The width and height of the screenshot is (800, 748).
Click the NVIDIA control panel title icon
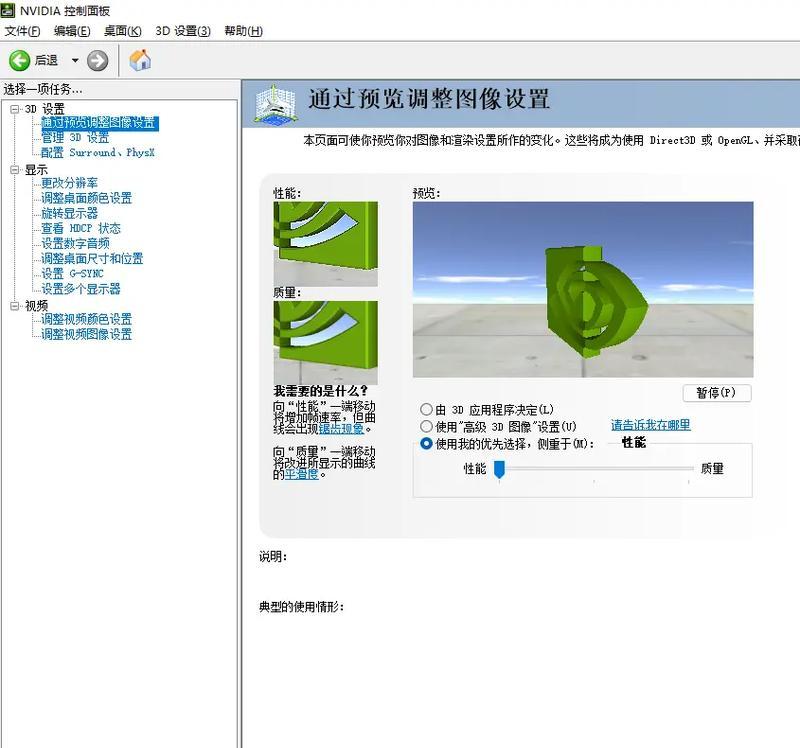pyautogui.click(x=8, y=10)
